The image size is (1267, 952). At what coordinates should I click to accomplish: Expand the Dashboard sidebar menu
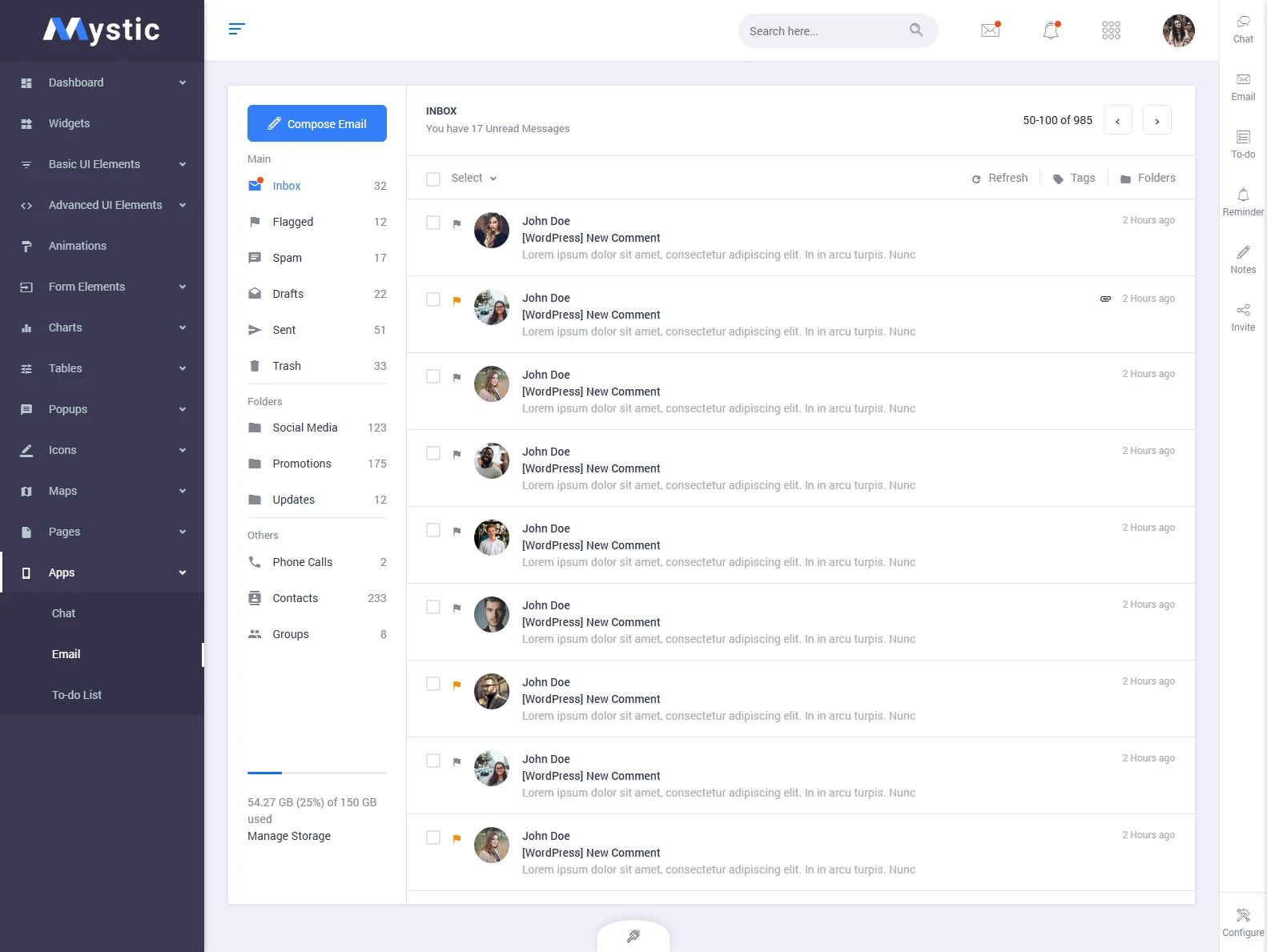[102, 82]
